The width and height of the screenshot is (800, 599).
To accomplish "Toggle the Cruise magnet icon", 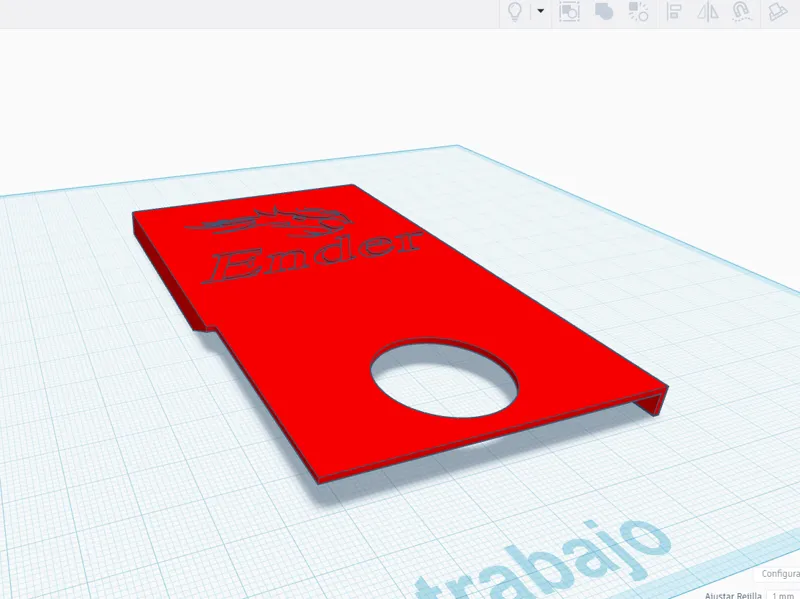I will [x=741, y=11].
